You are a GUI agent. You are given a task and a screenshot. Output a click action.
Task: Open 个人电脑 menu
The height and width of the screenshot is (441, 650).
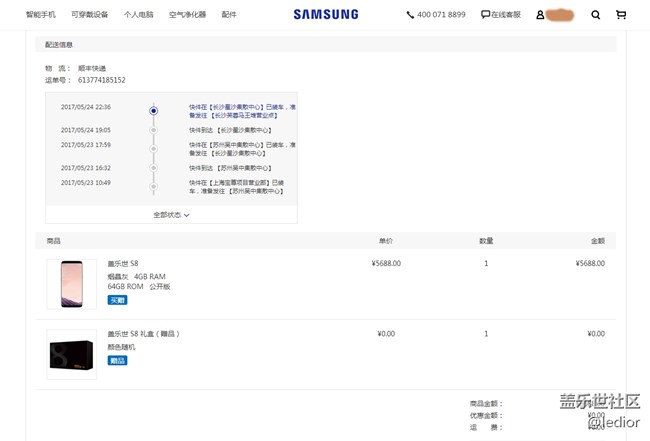(138, 15)
